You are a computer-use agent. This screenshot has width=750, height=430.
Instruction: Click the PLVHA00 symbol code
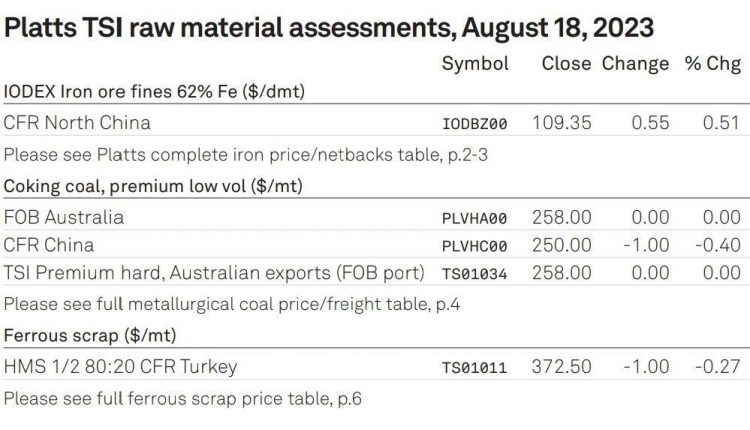[474, 219]
